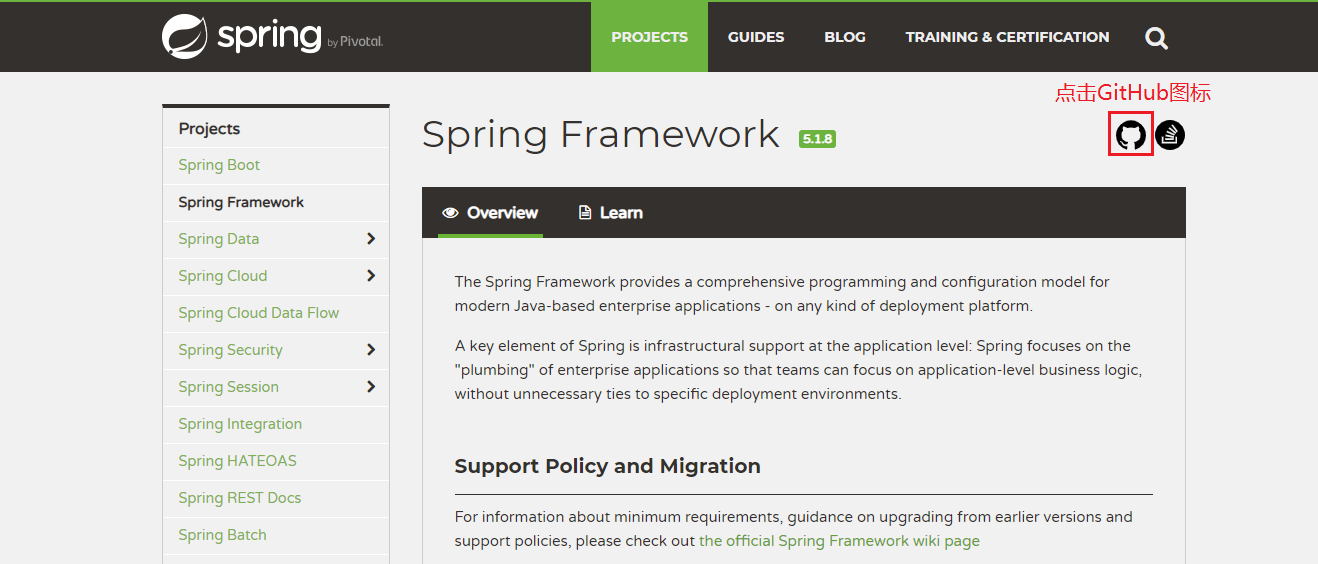
Task: Open the BLOG menu item
Action: [x=845, y=37]
